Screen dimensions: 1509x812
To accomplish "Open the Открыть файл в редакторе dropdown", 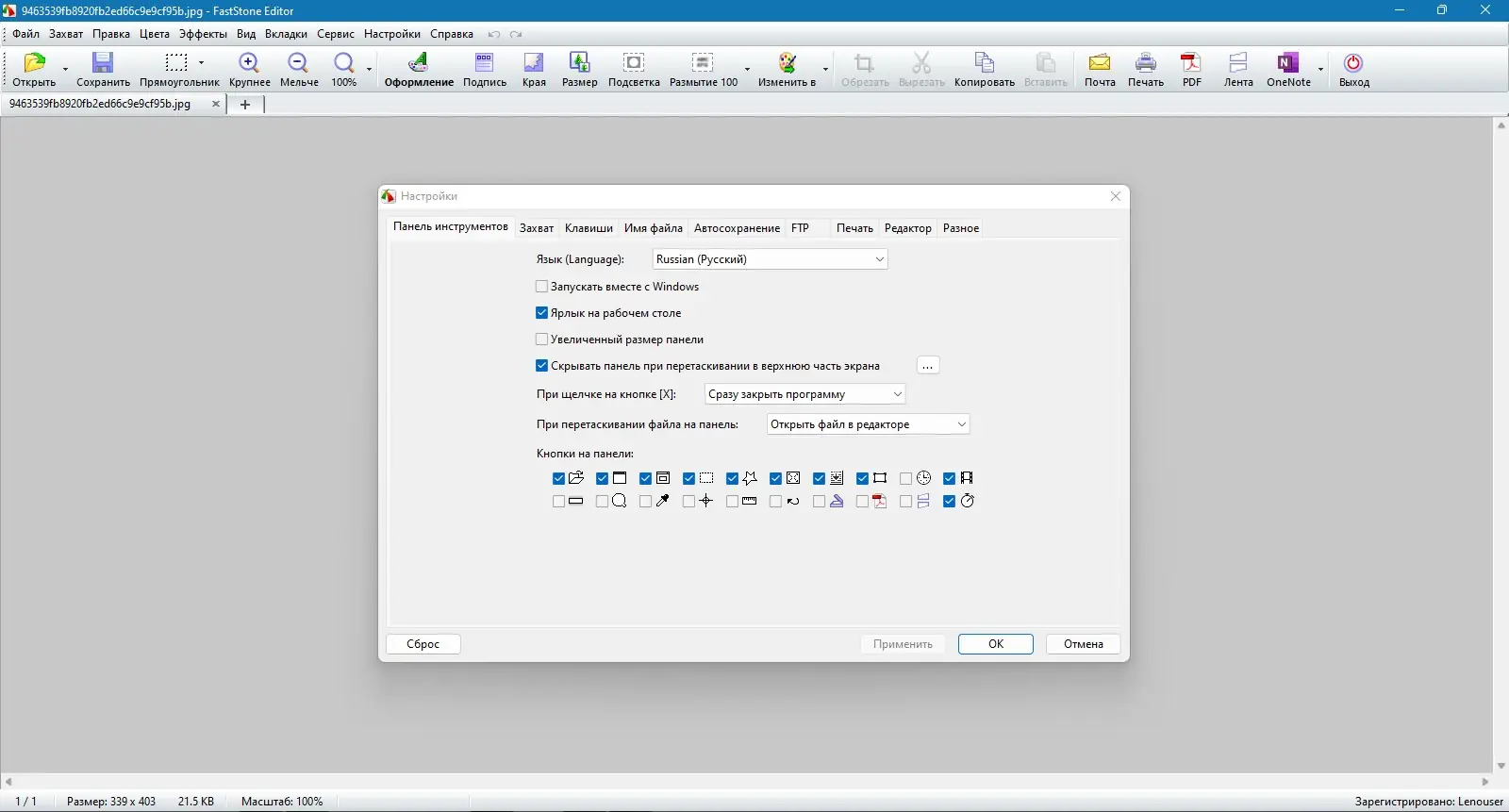I will click(x=868, y=424).
